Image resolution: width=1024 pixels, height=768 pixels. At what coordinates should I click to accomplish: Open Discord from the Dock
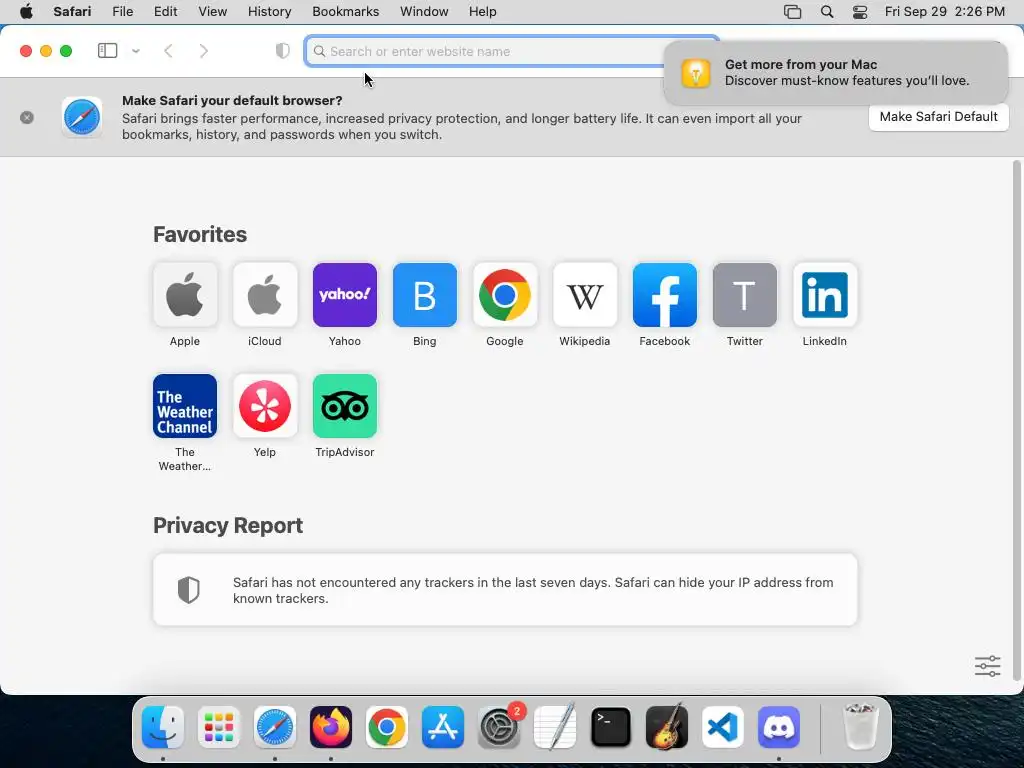tap(779, 727)
